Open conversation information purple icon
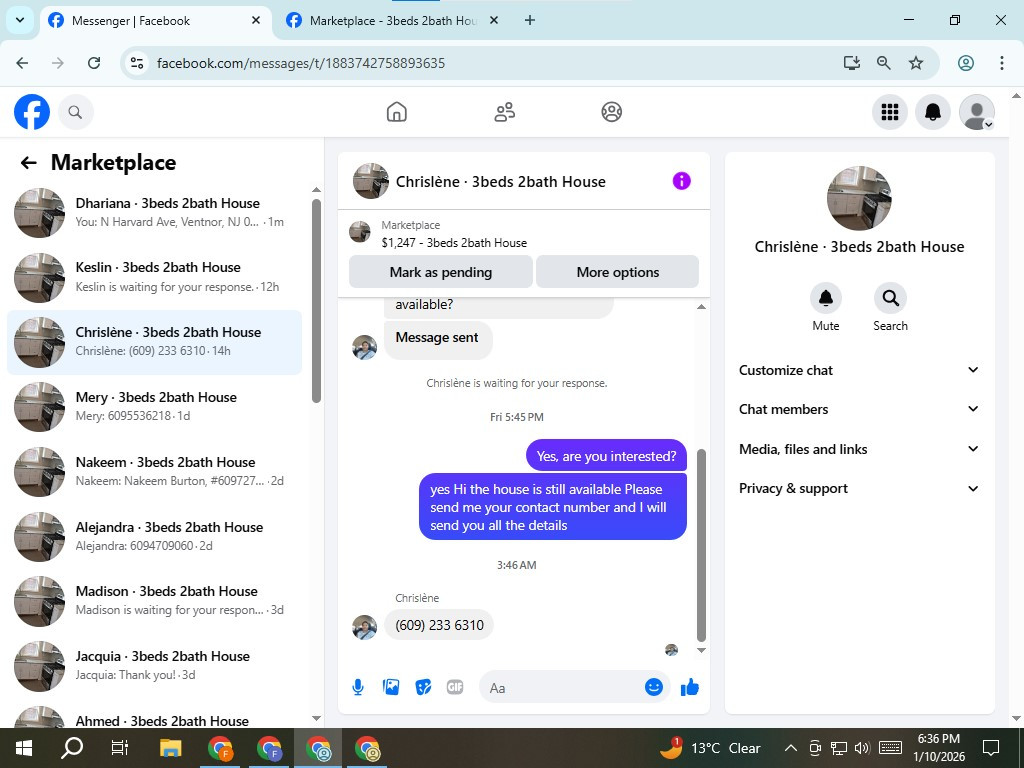Viewport: 1024px width, 768px height. (681, 181)
